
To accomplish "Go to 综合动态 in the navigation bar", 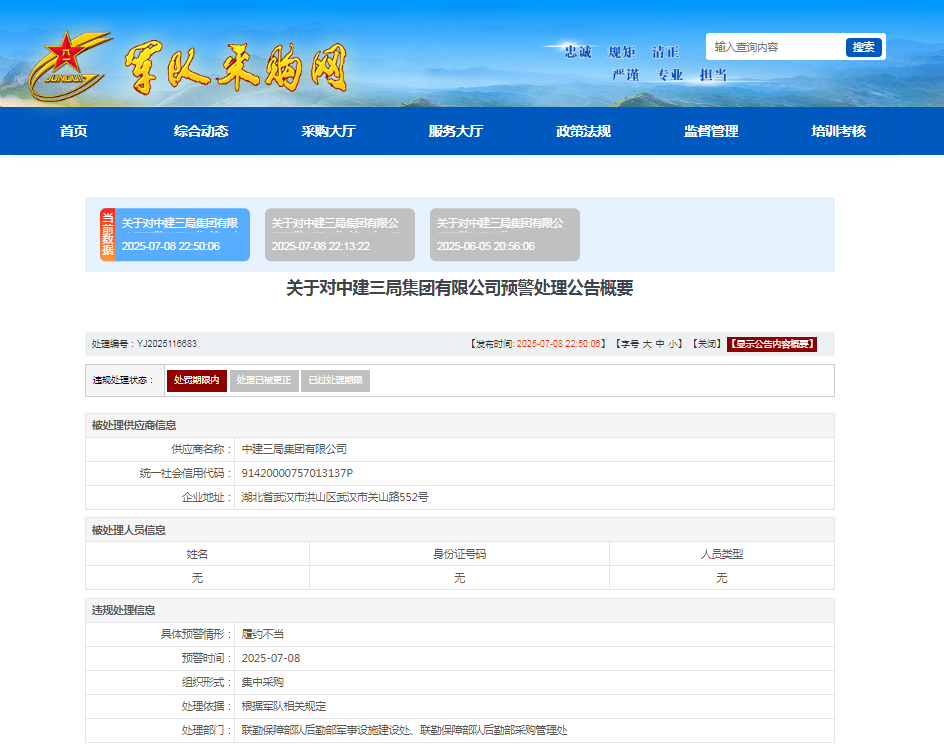I will coord(201,131).
